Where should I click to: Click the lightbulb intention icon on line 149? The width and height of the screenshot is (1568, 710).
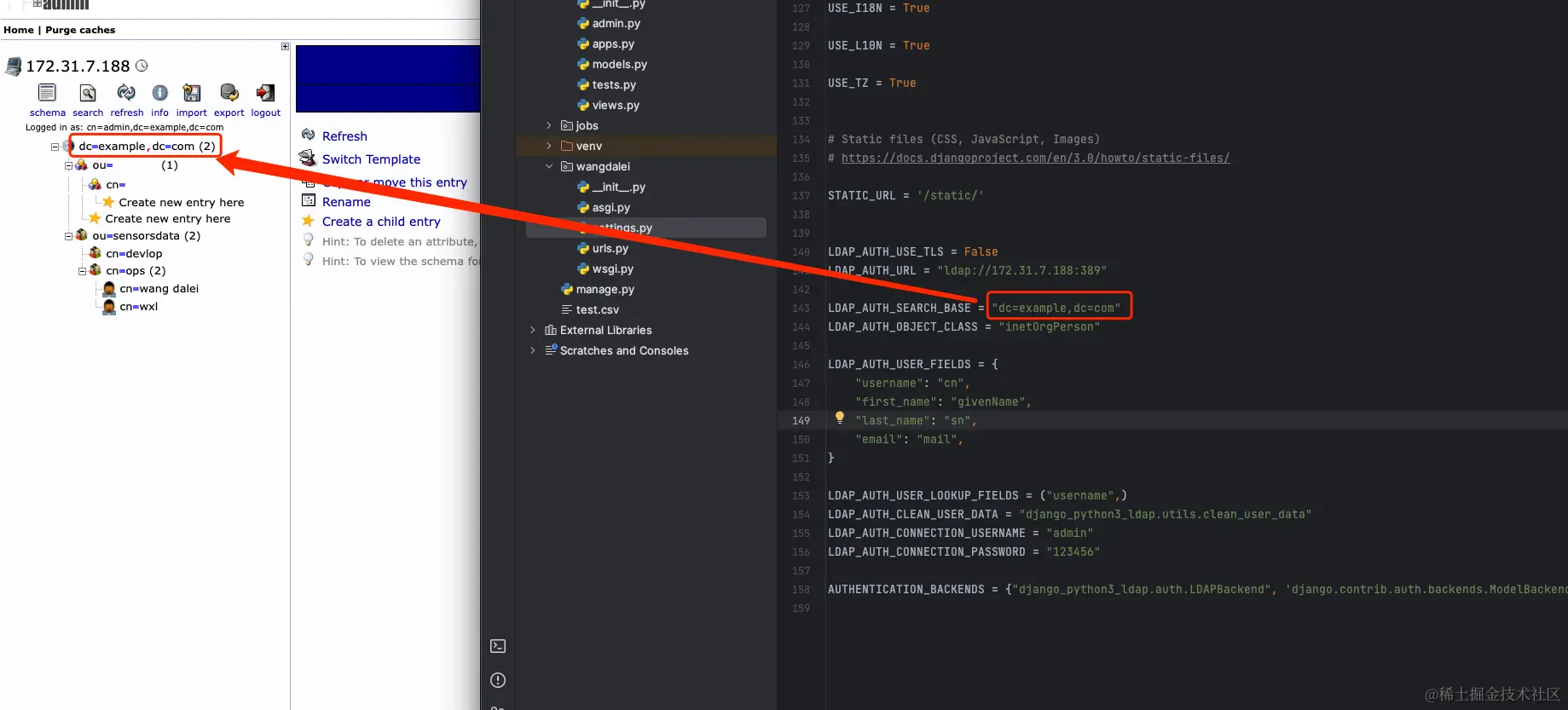pyautogui.click(x=840, y=418)
